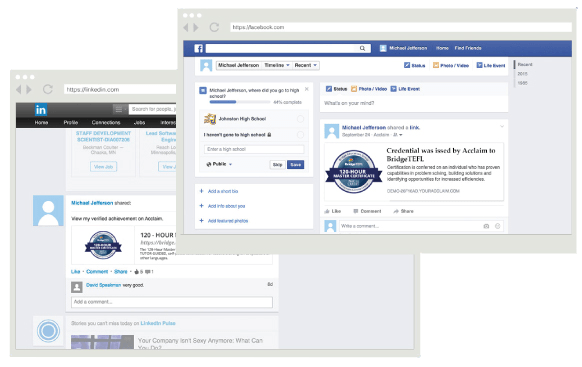Viewport: 582px width, 367px height.
Task: Expand the Timeline dropdown
Action: [277, 65]
